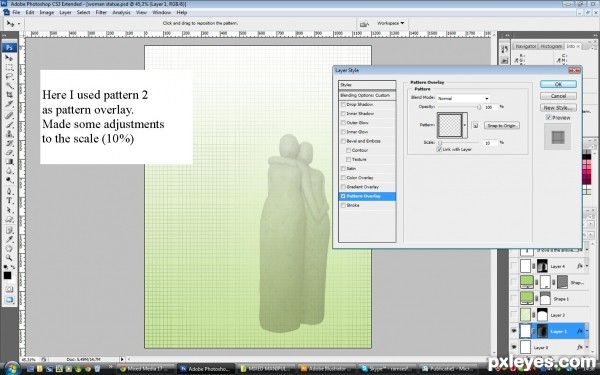Change screen mode at toolbar bottom

pos(9,300)
